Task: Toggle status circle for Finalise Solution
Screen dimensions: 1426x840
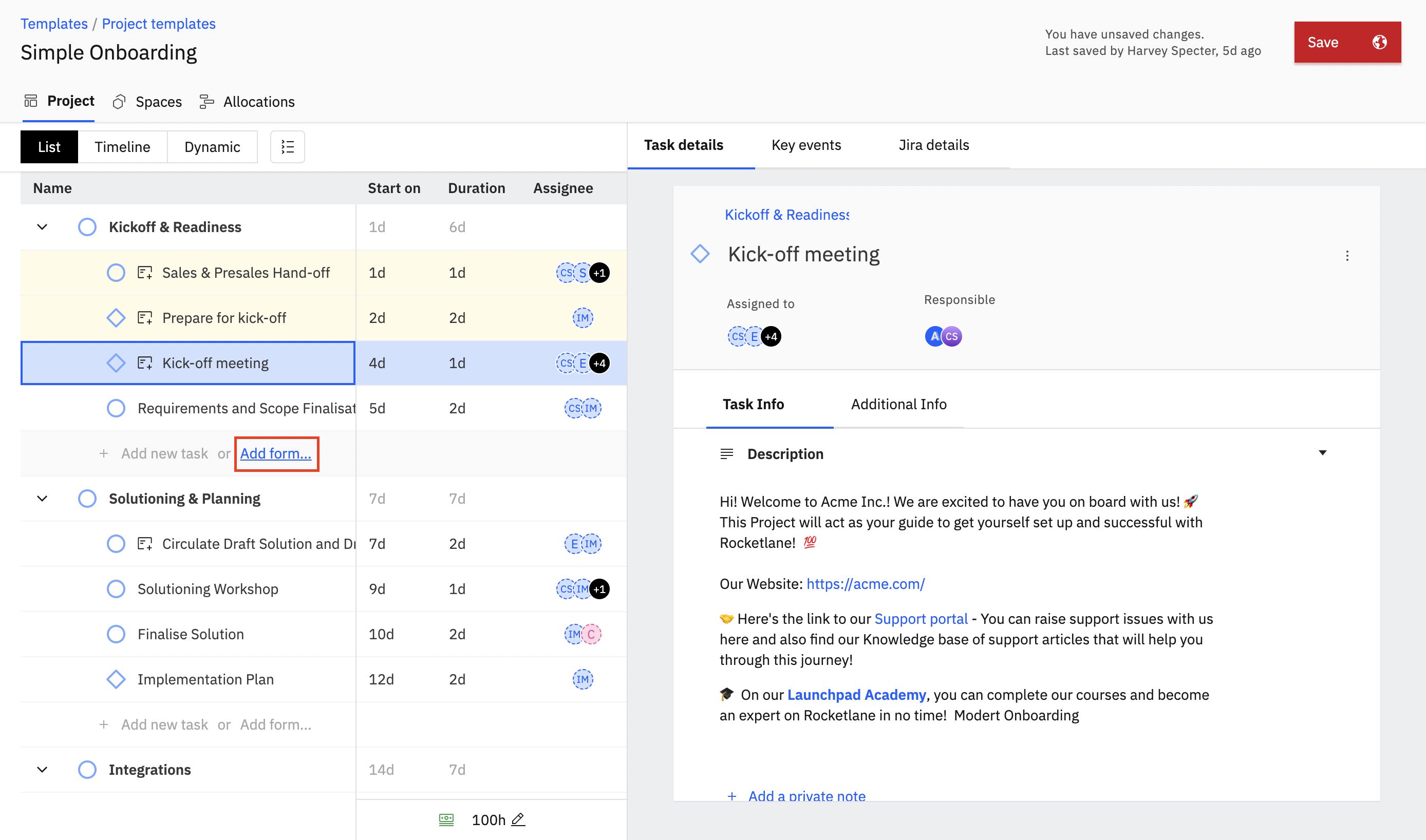Action: pyautogui.click(x=116, y=634)
